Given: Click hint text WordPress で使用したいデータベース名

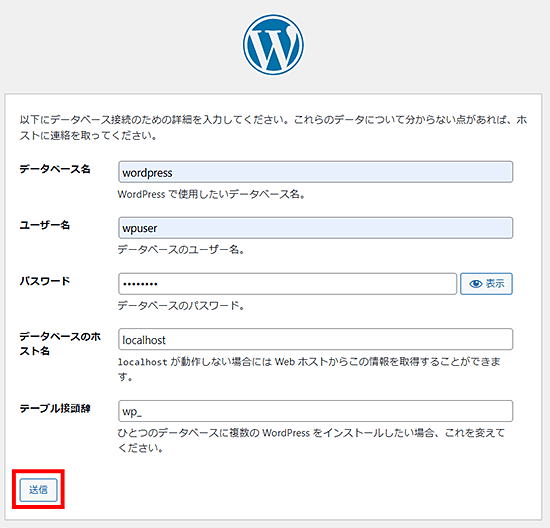Looking at the screenshot, I should click(212, 194).
